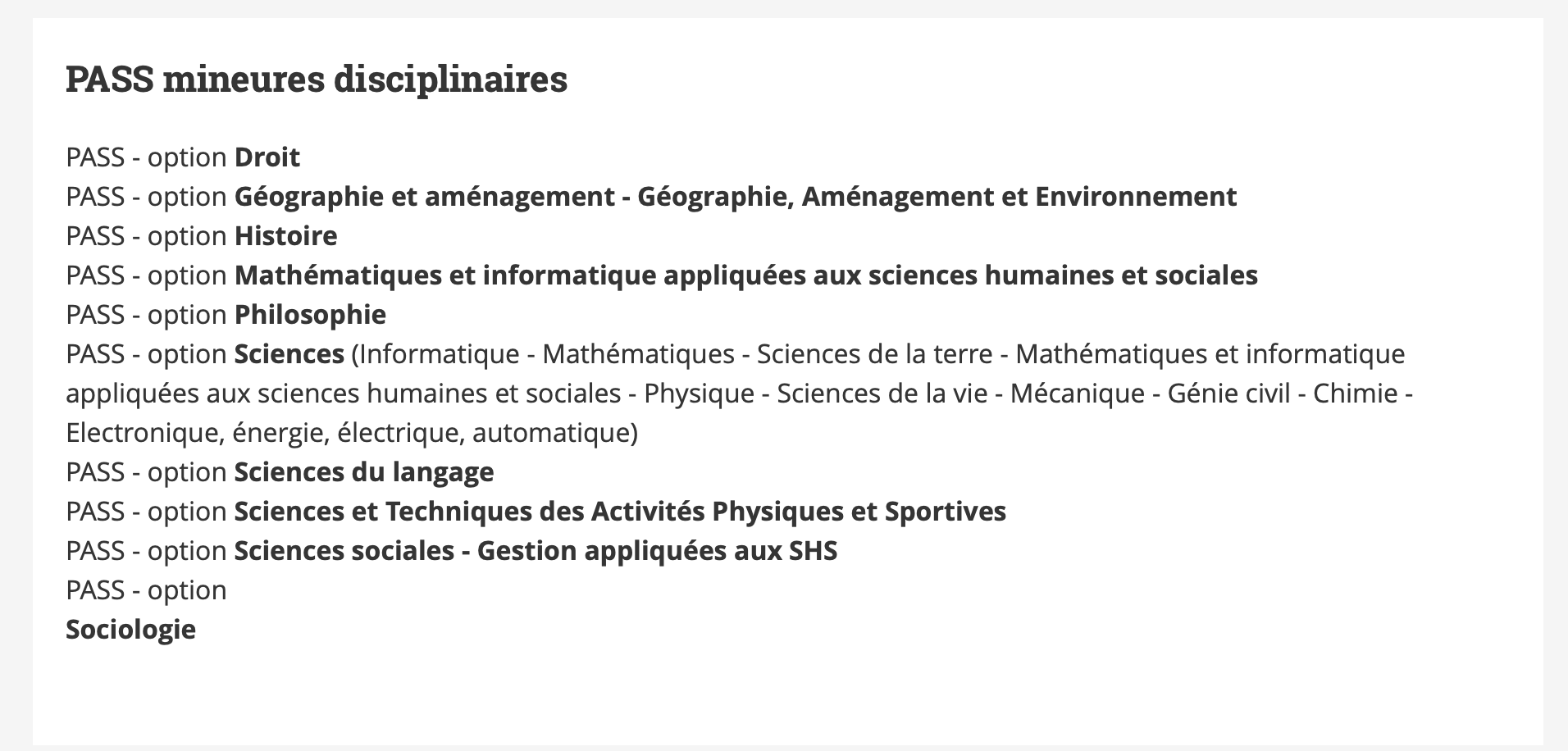The height and width of the screenshot is (751, 1568).
Task: Click "PASS - option" label directly above Sociologie
Action: (146, 590)
